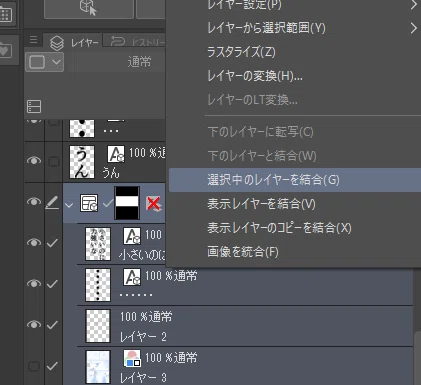Select the レイヤー 2 thumbnail
421x385 pixels.
tap(98, 326)
